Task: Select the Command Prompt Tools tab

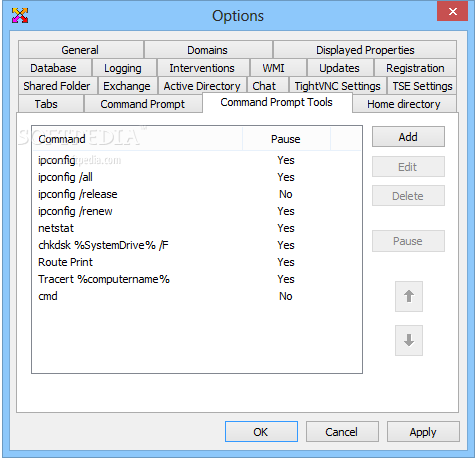Action: [x=277, y=102]
